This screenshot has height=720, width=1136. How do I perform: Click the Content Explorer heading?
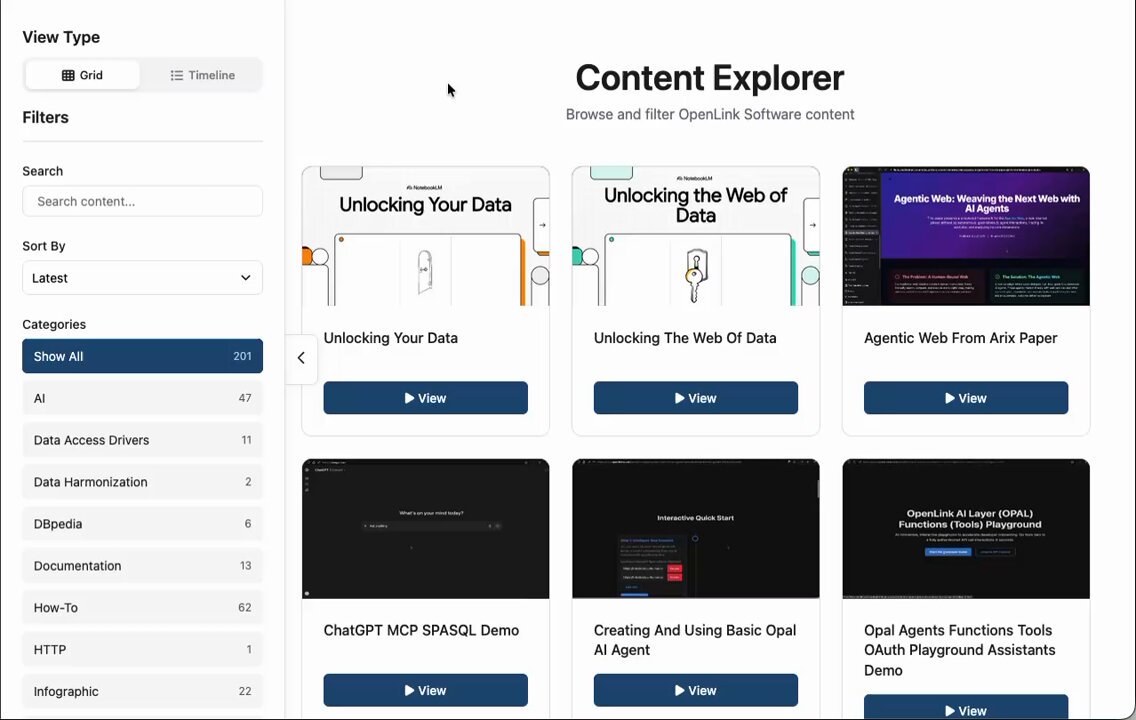pos(709,78)
